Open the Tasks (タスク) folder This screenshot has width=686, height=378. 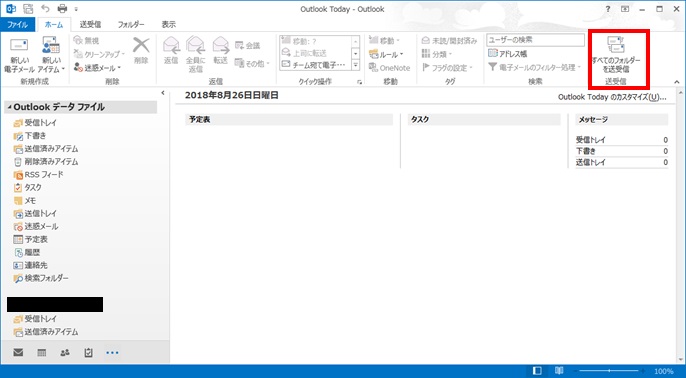(28, 188)
